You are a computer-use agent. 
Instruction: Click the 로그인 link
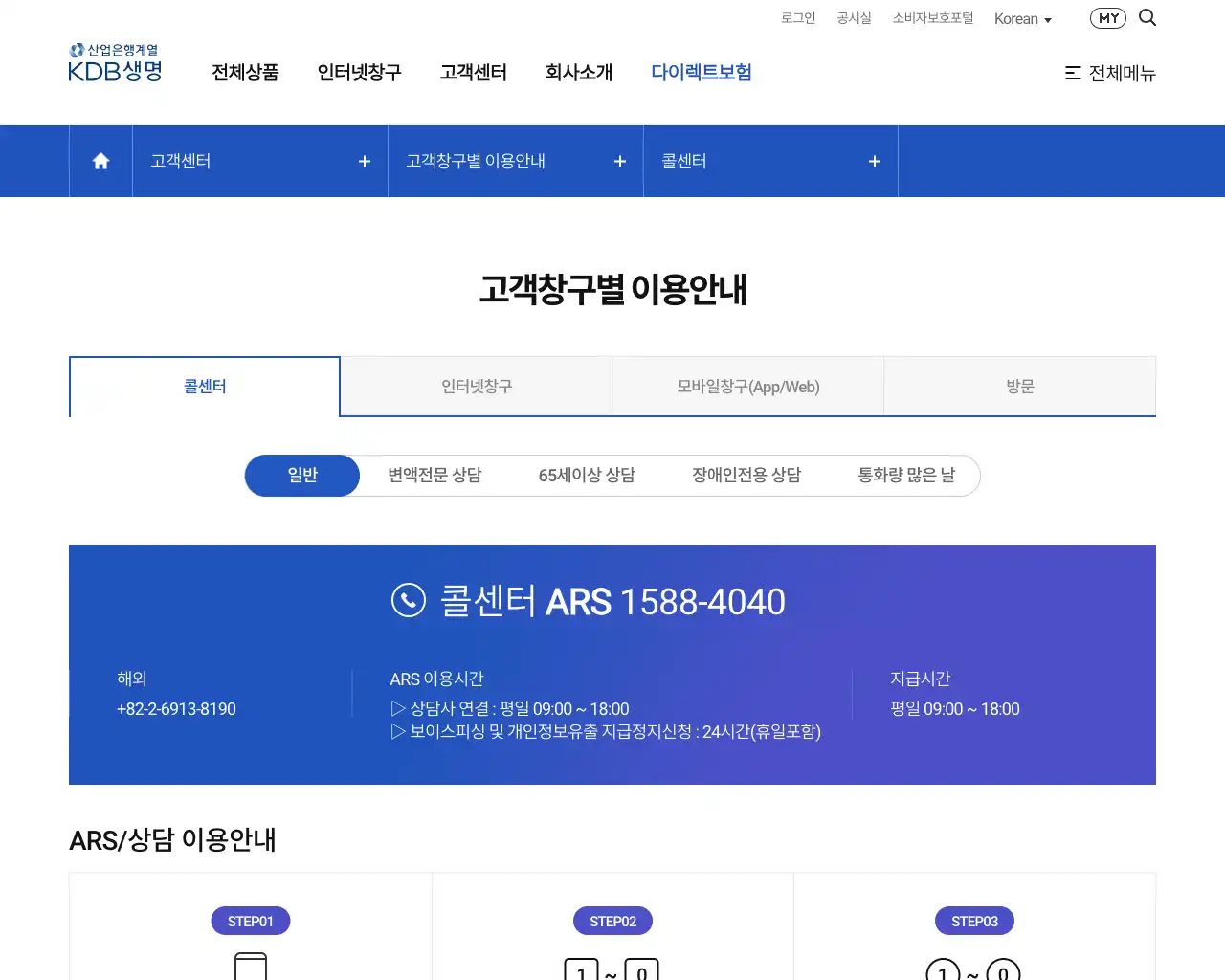click(x=797, y=17)
